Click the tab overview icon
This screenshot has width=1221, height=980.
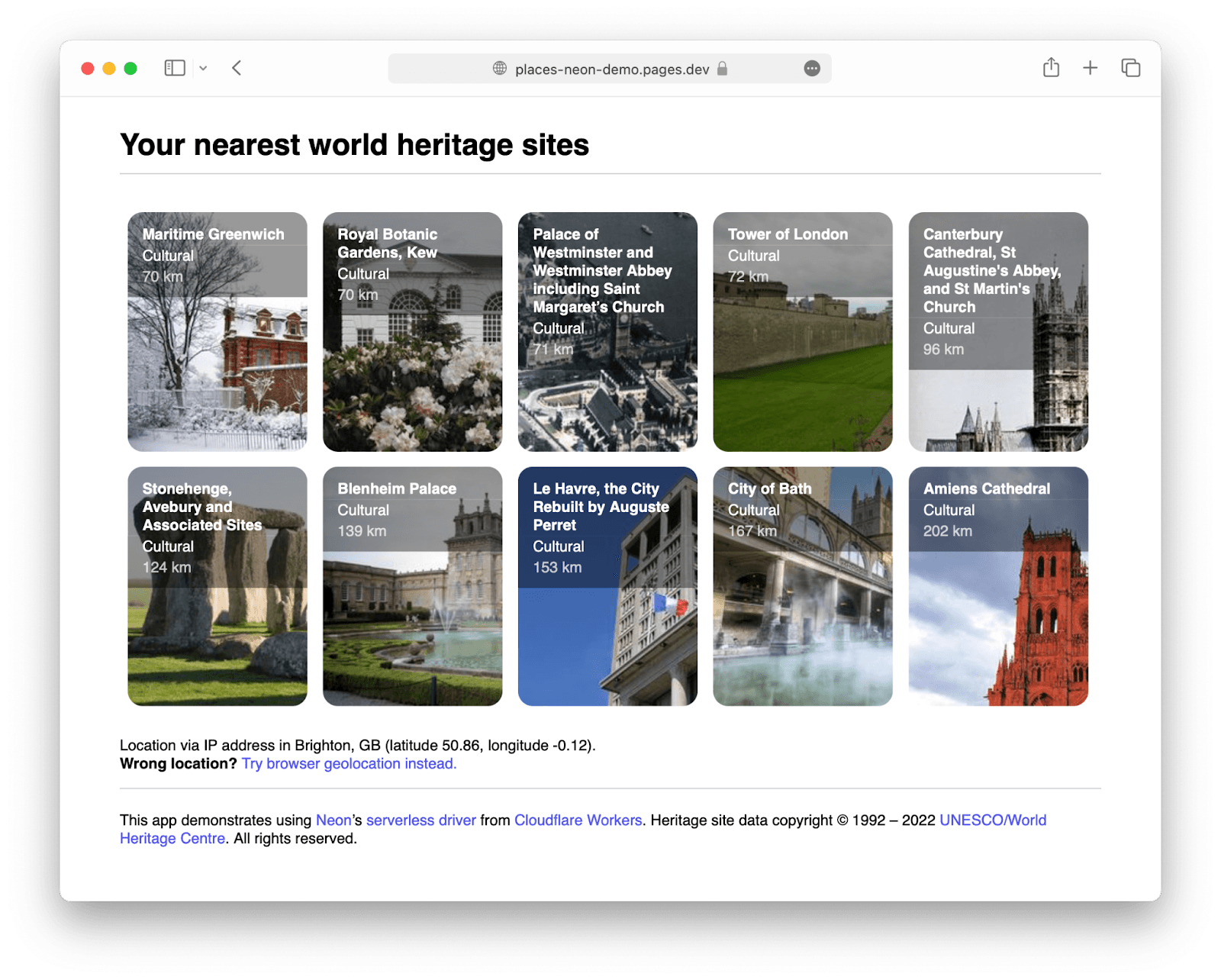pyautogui.click(x=1130, y=68)
